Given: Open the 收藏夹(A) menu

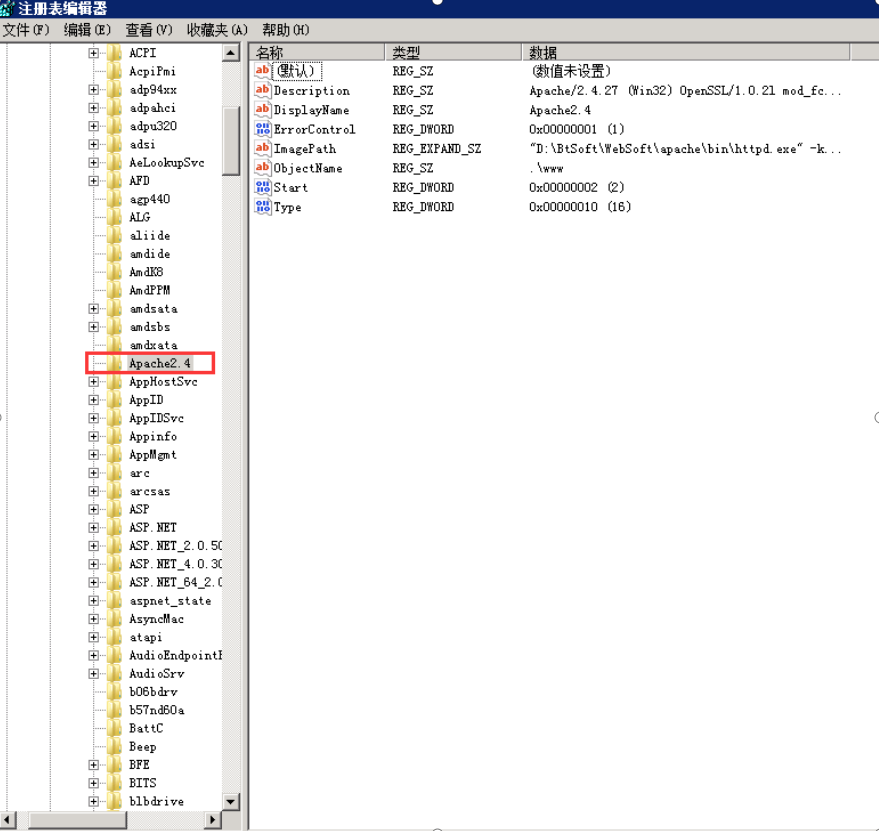Looking at the screenshot, I should tap(217, 30).
